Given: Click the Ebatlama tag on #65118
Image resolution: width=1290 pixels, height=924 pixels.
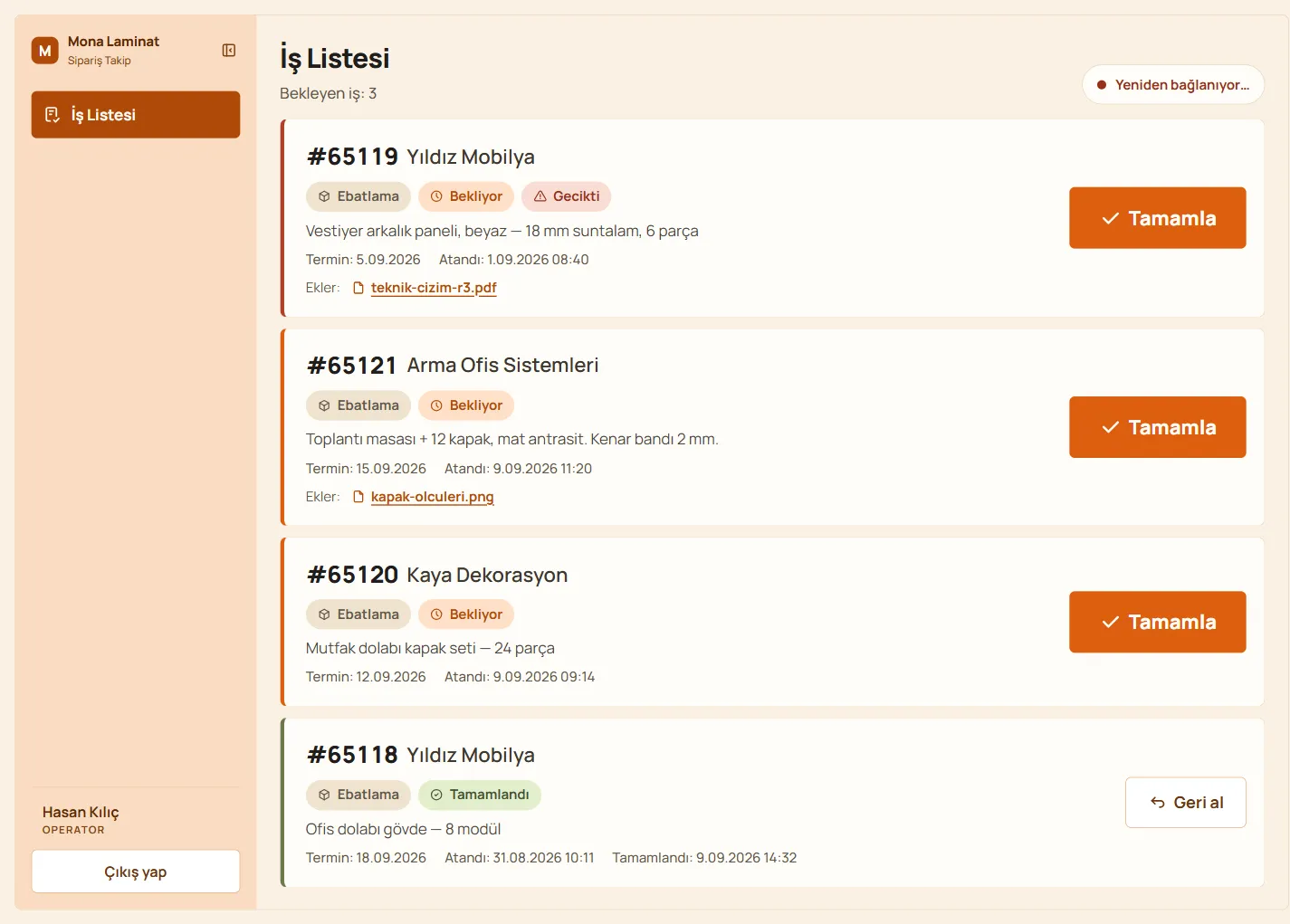Looking at the screenshot, I should pos(358,795).
